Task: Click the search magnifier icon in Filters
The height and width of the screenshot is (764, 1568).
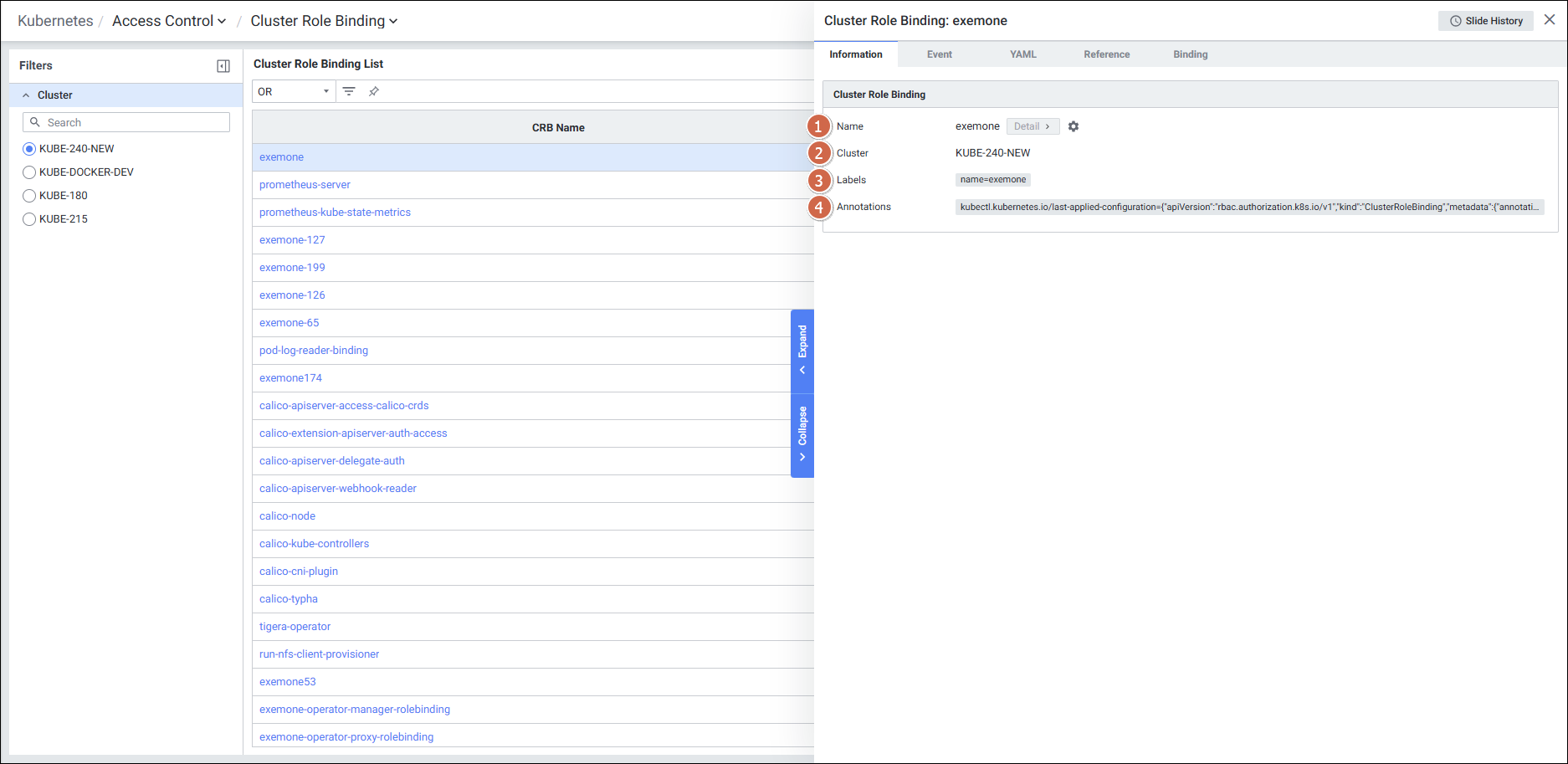Action: coord(35,122)
